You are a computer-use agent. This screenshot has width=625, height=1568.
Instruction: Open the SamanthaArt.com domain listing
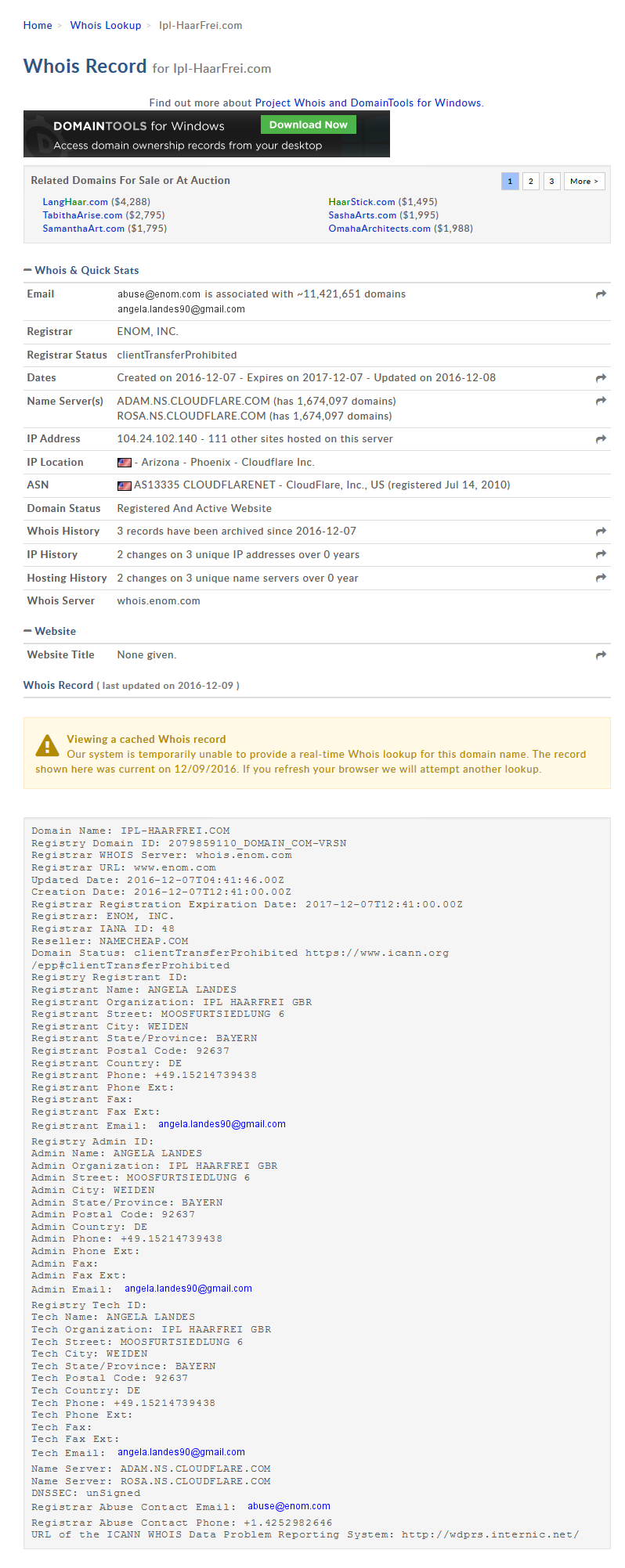tap(84, 229)
